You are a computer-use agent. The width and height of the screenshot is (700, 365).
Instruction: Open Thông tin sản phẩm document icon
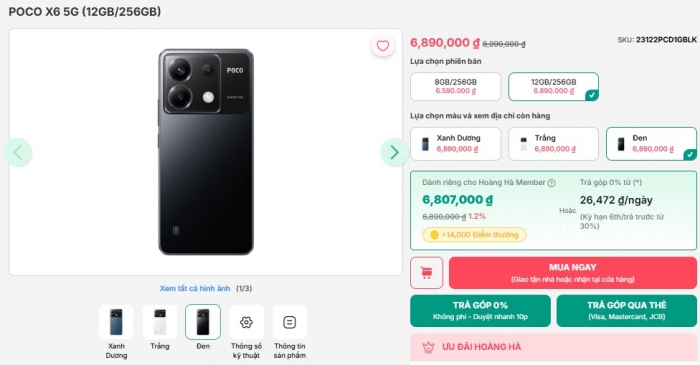click(x=289, y=322)
